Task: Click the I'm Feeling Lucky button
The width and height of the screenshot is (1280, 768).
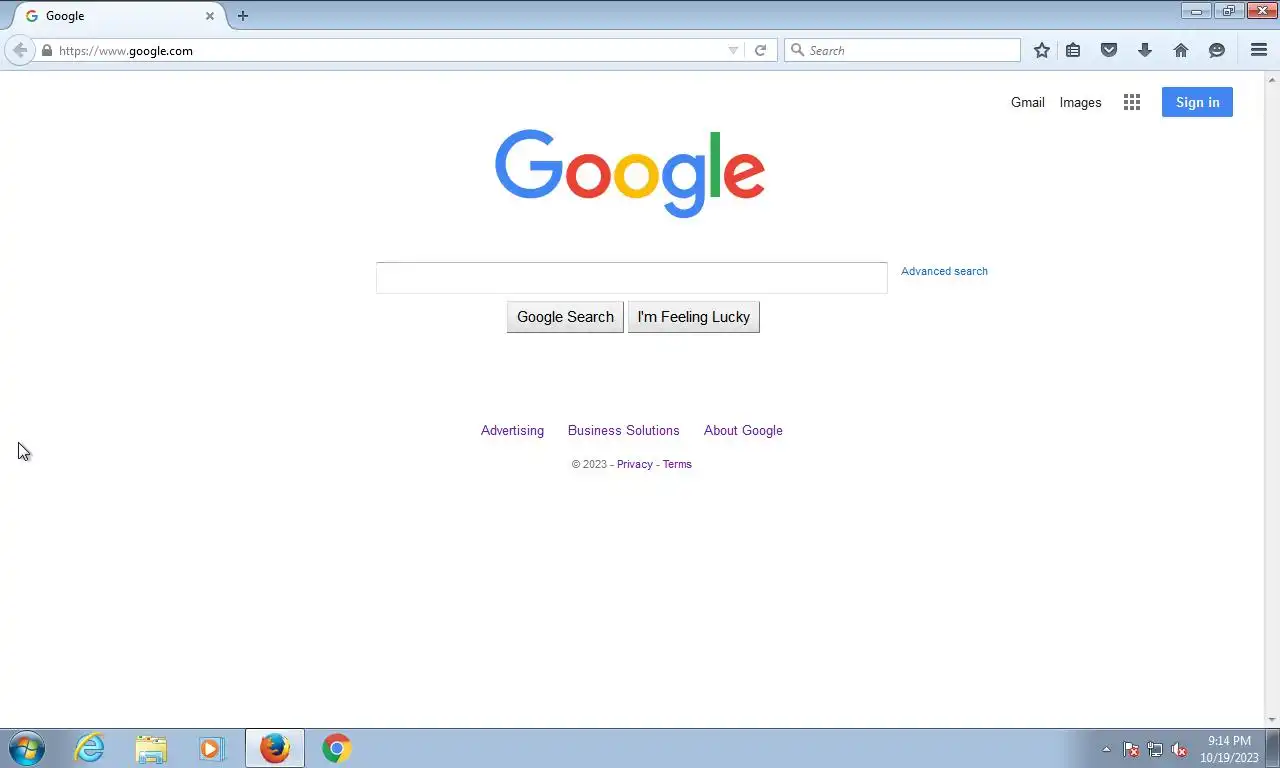Action: coord(694,317)
